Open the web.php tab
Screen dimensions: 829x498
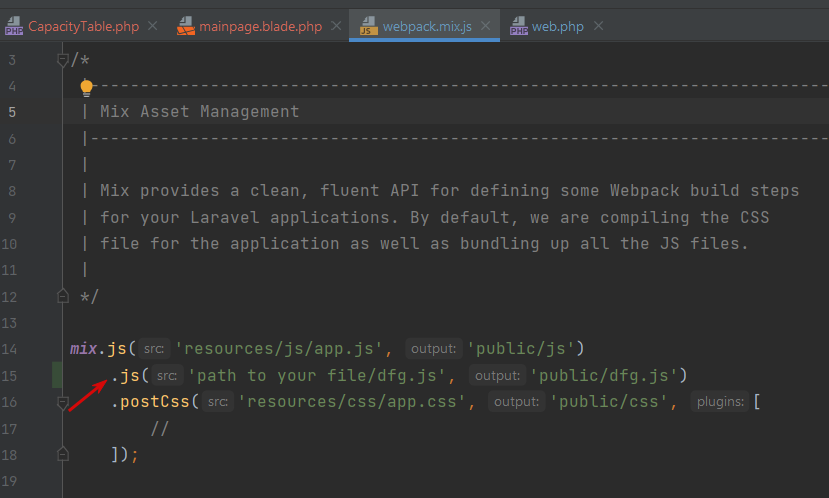[557, 26]
